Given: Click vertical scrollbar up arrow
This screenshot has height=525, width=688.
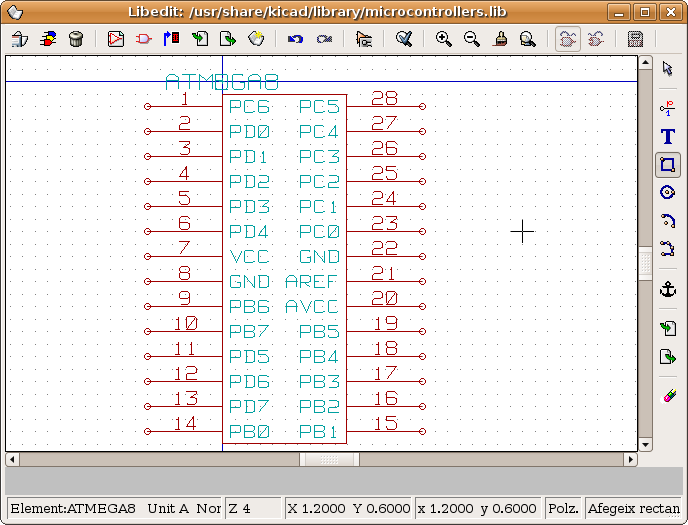Looking at the screenshot, I should (x=645, y=62).
